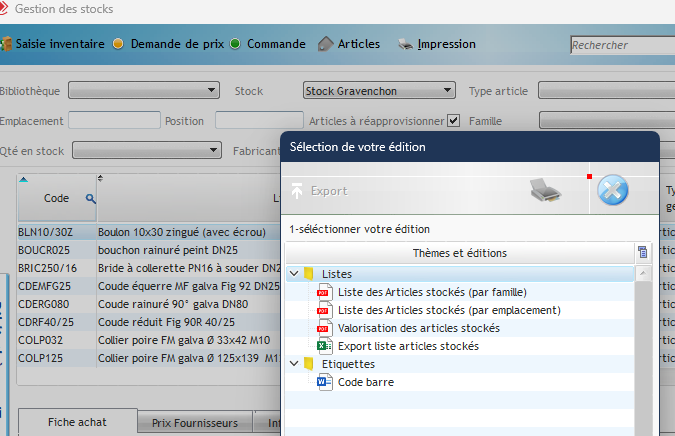Click the green Commande toolbar item
Viewport: 675px width, 436px height.
point(268,44)
